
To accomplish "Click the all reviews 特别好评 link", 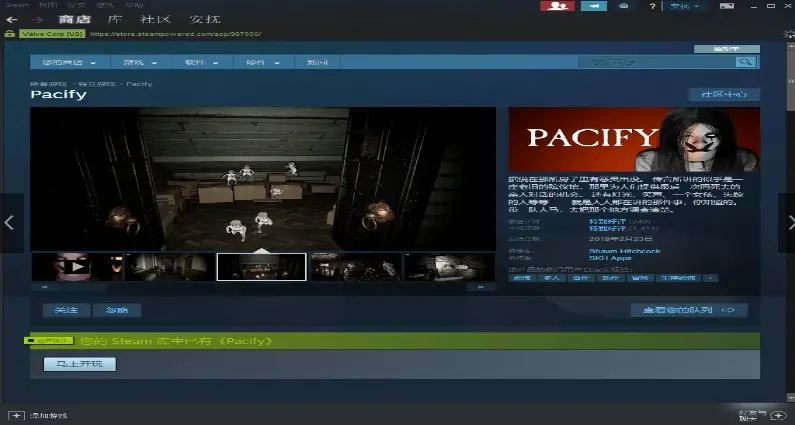I will pyautogui.click(x=607, y=229).
